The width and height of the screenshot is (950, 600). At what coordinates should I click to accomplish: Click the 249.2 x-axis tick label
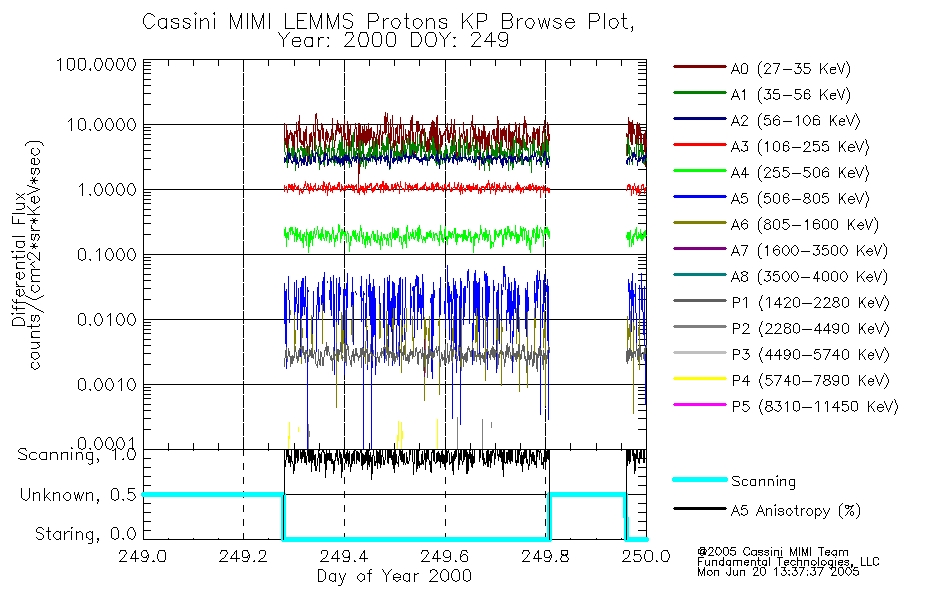click(243, 556)
